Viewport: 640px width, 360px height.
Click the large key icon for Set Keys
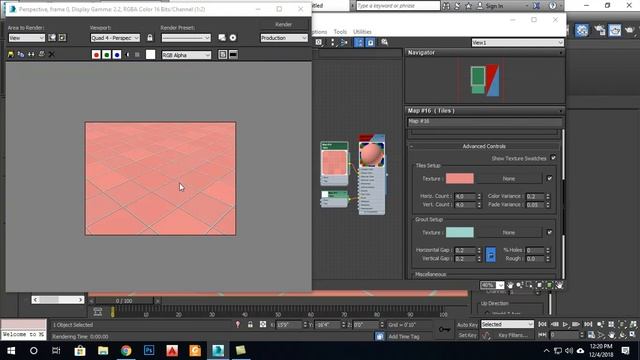click(x=444, y=329)
